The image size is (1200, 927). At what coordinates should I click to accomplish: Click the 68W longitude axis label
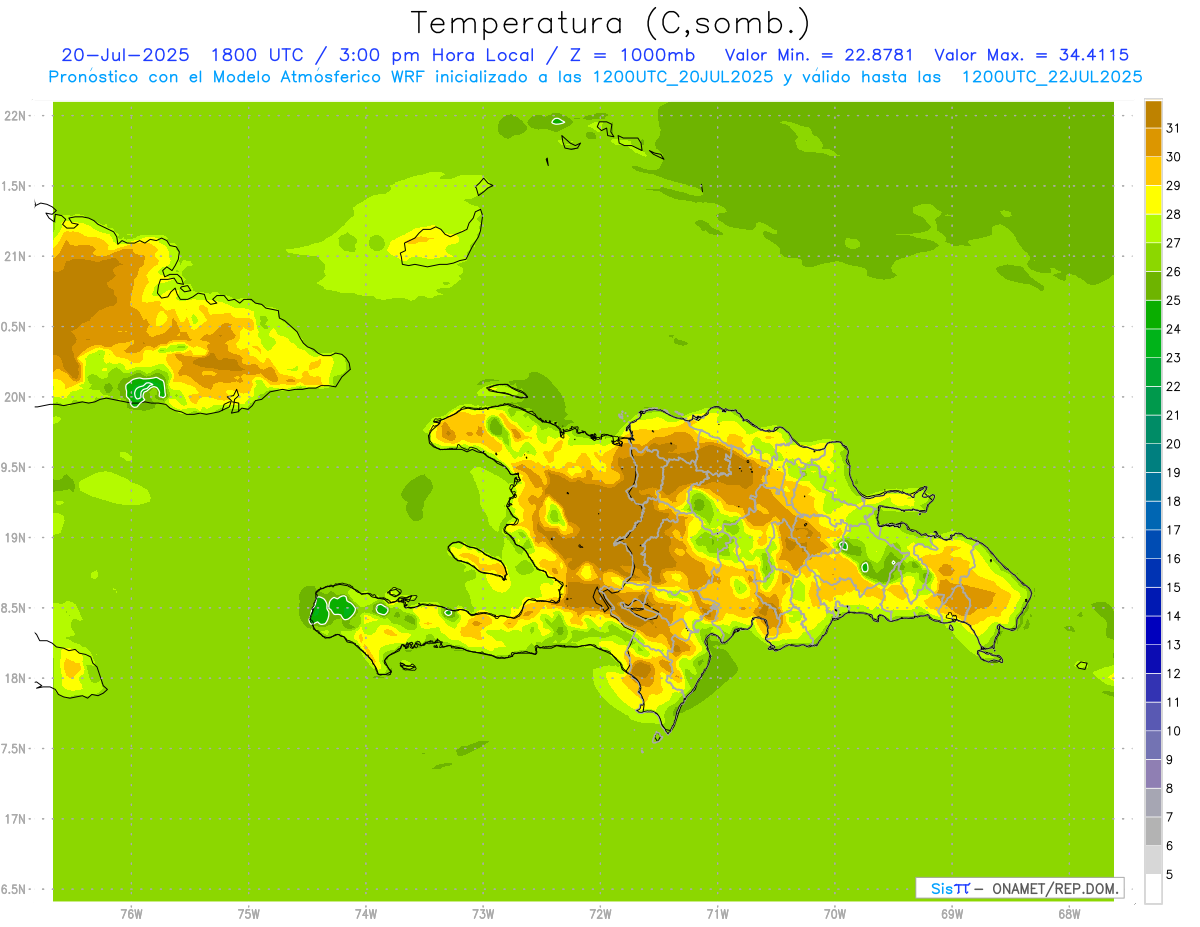[x=1068, y=914]
